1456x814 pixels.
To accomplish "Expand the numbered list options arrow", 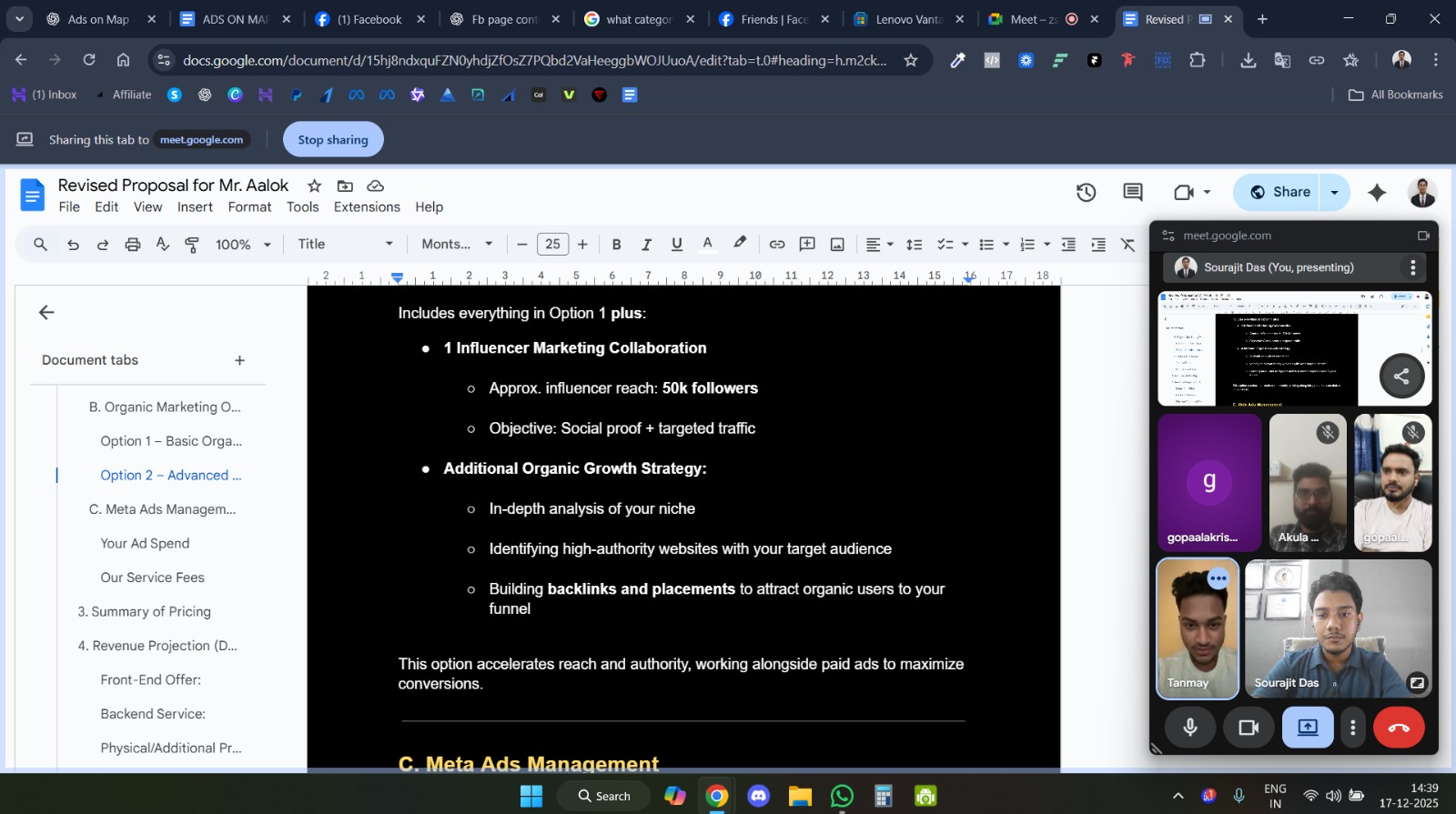I will point(1046,244).
